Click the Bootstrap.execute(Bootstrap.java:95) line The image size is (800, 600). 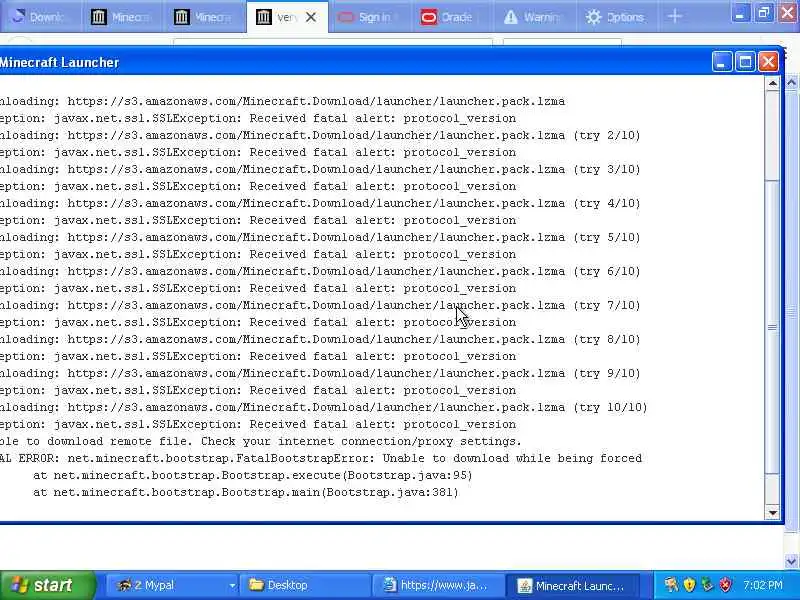click(x=253, y=476)
